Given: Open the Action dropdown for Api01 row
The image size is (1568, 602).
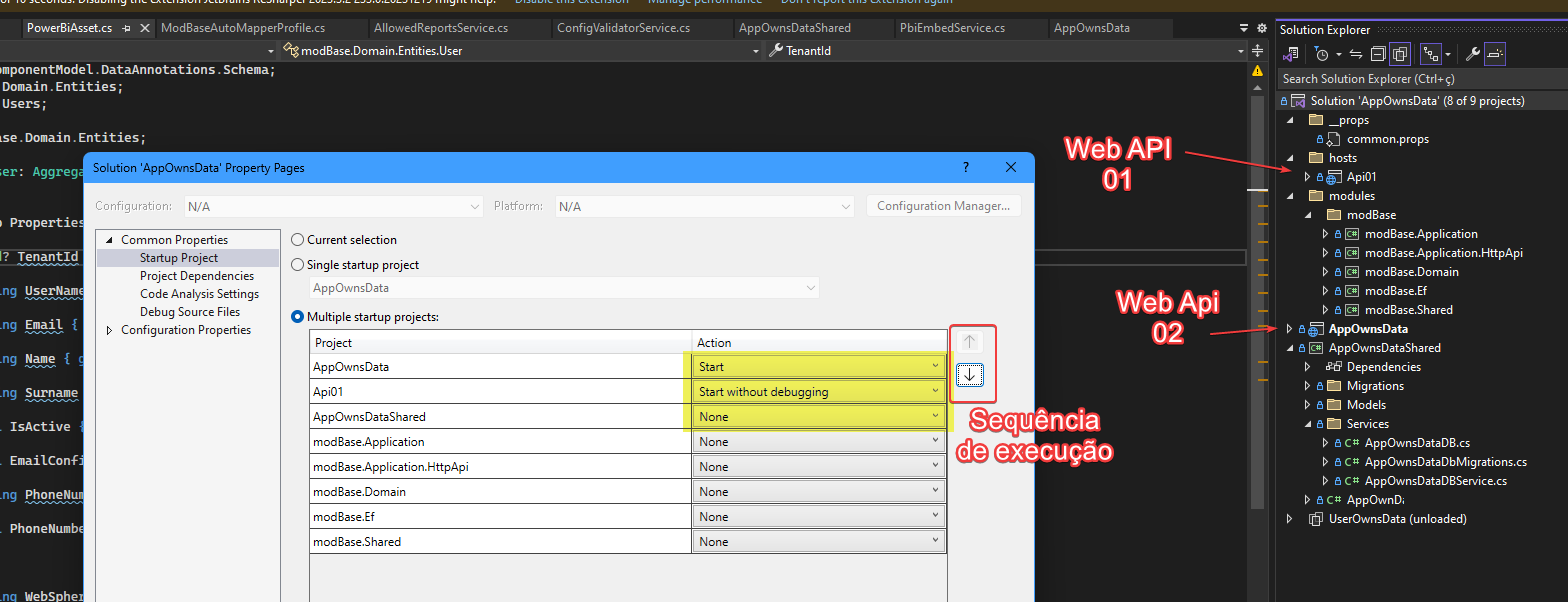Looking at the screenshot, I should [819, 392].
